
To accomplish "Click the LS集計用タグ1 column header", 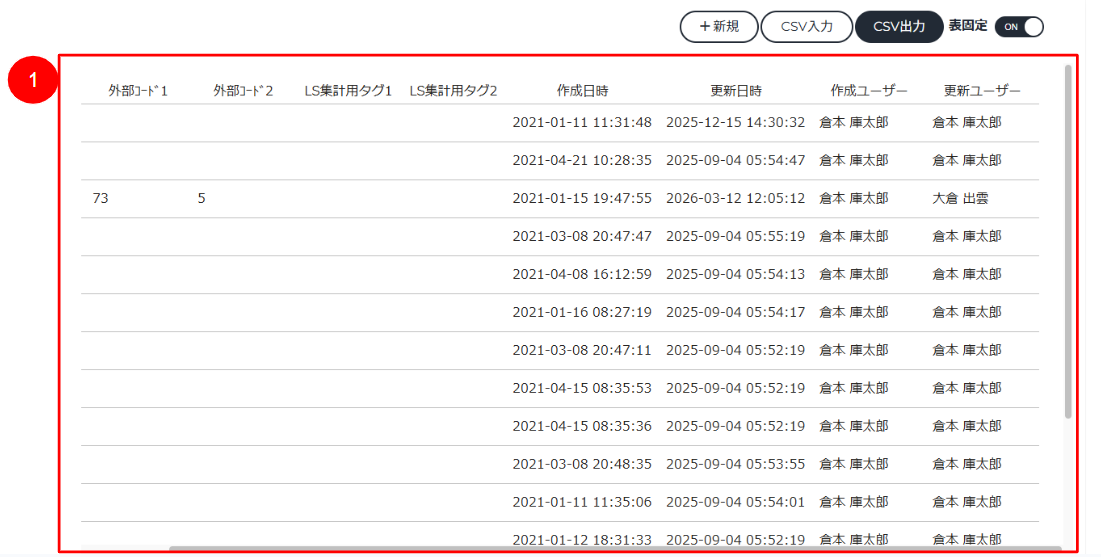I will (348, 91).
